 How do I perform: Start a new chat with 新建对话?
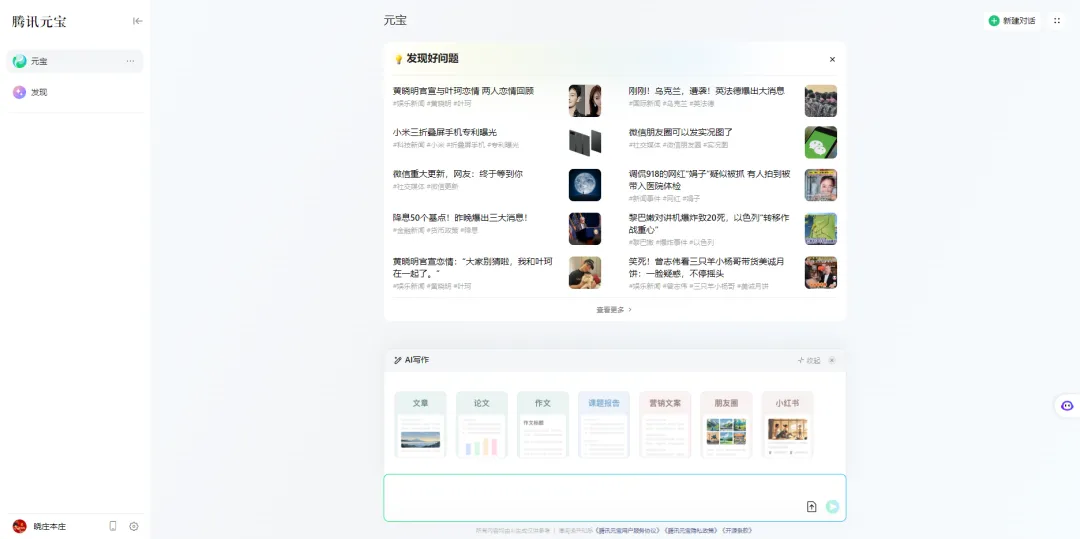pos(1012,21)
